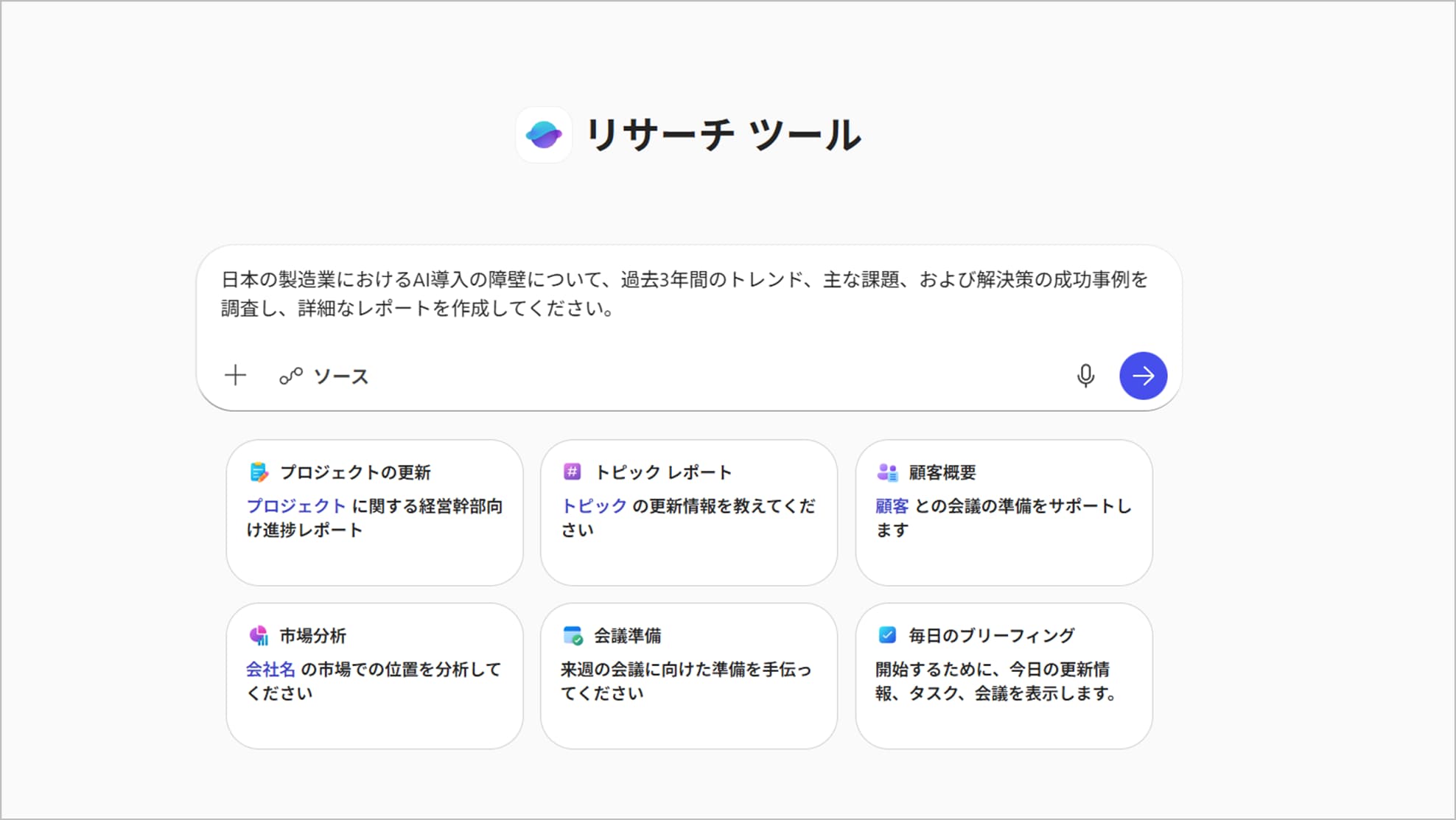The height and width of the screenshot is (820, 1456).
Task: Open the ソース sources option
Action: click(324, 376)
